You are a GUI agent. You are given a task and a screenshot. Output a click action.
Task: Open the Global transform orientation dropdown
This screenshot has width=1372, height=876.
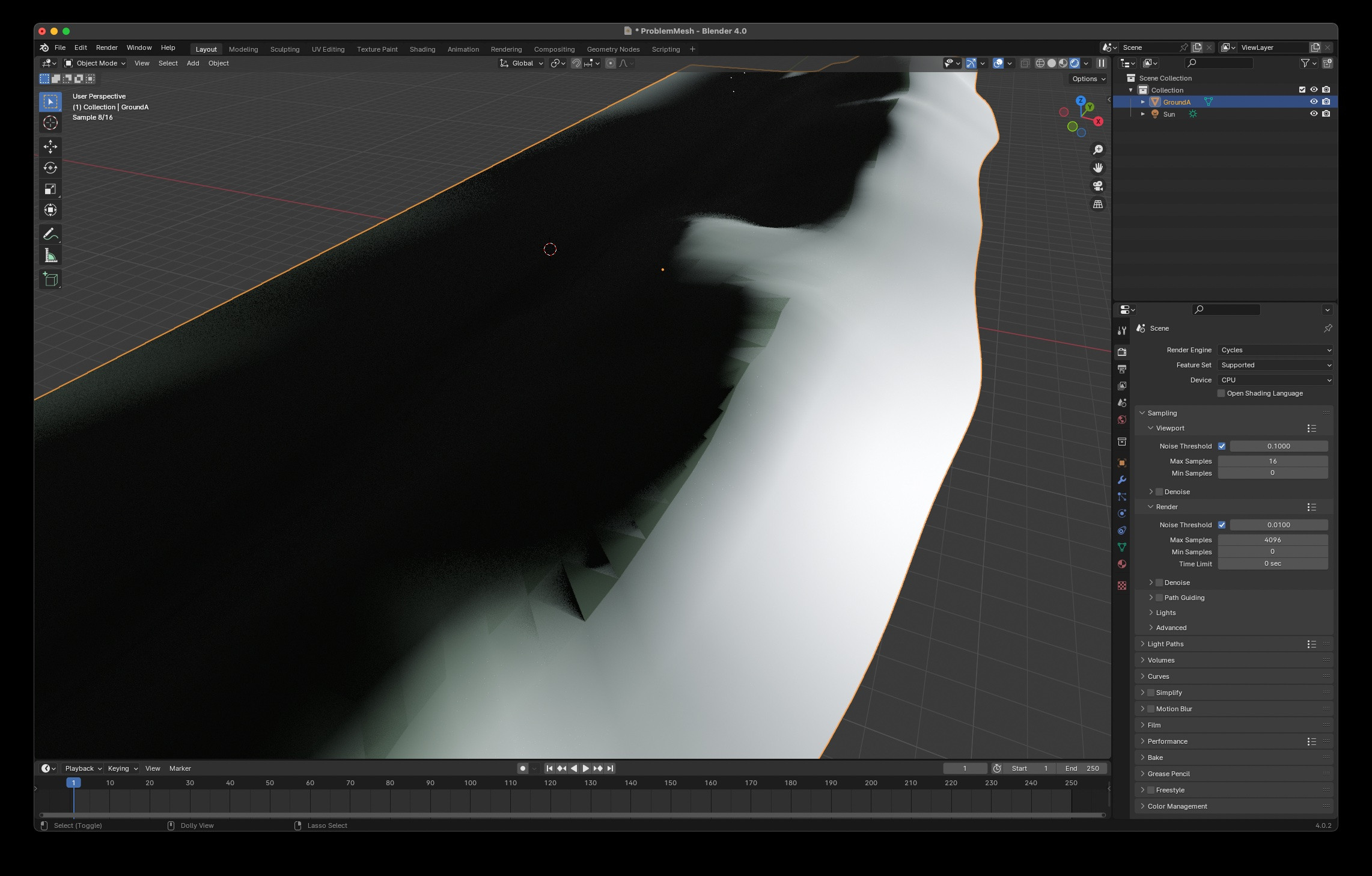pyautogui.click(x=521, y=63)
